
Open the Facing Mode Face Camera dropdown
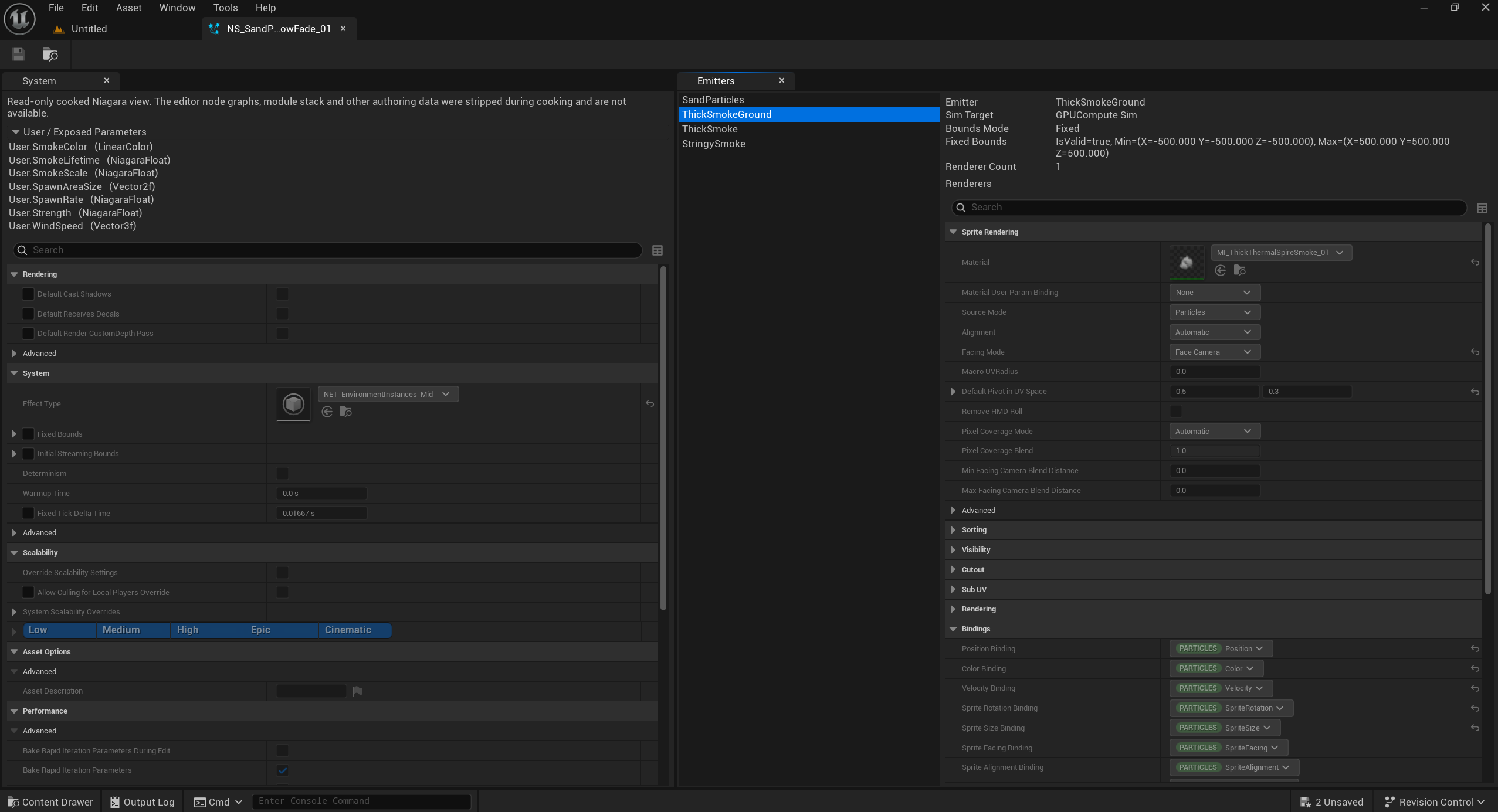[1215, 352]
